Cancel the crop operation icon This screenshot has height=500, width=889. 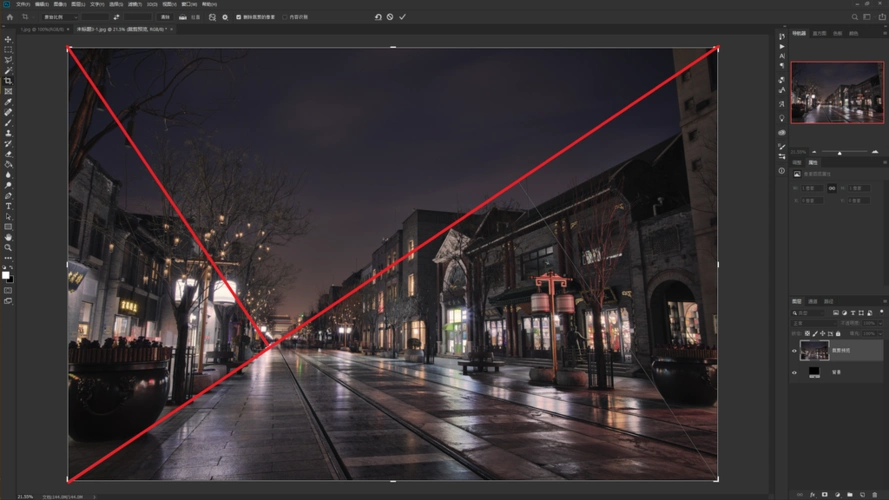point(390,17)
